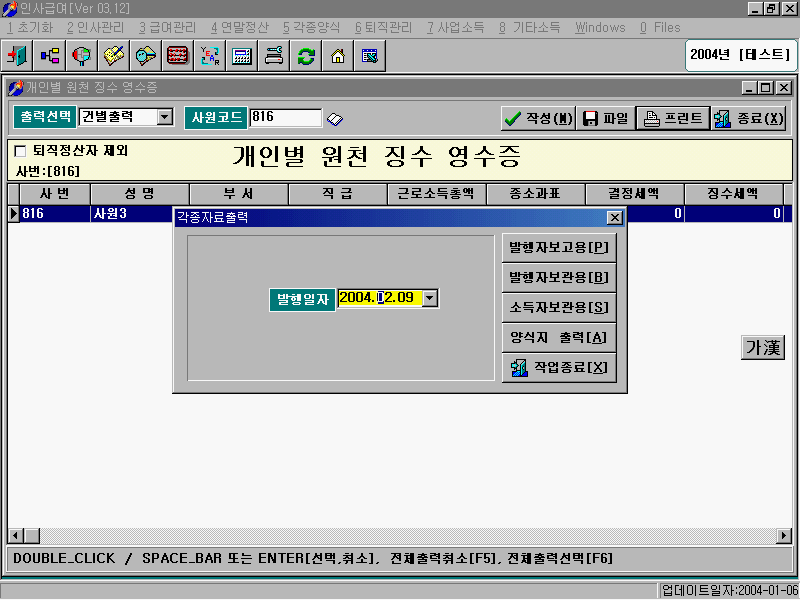This screenshot has width=800, height=600.
Task: Click the notepad with pencil toolbar icon
Action: point(114,56)
